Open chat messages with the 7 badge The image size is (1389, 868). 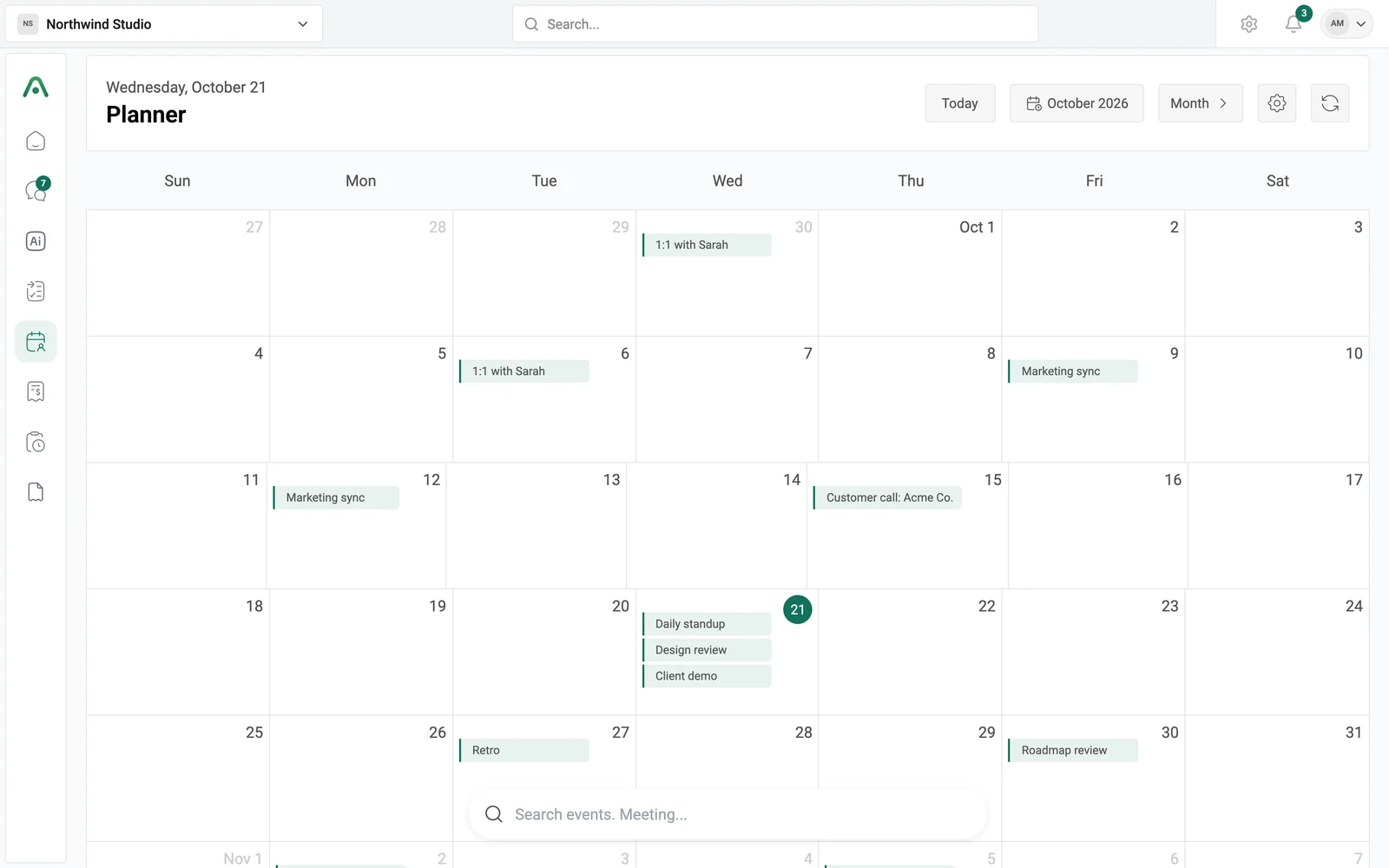pyautogui.click(x=36, y=191)
